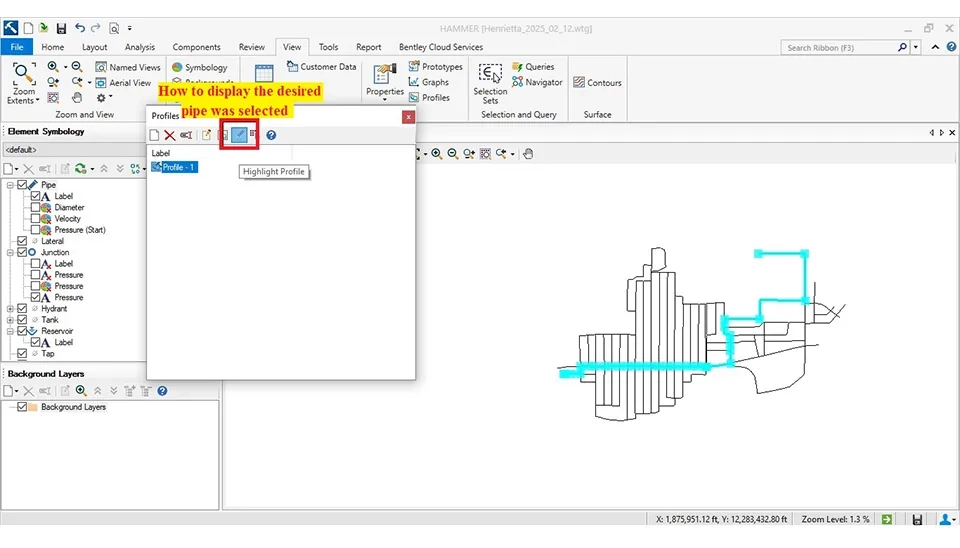
Task: Click in the Search Ribbon field
Action: [x=839, y=47]
